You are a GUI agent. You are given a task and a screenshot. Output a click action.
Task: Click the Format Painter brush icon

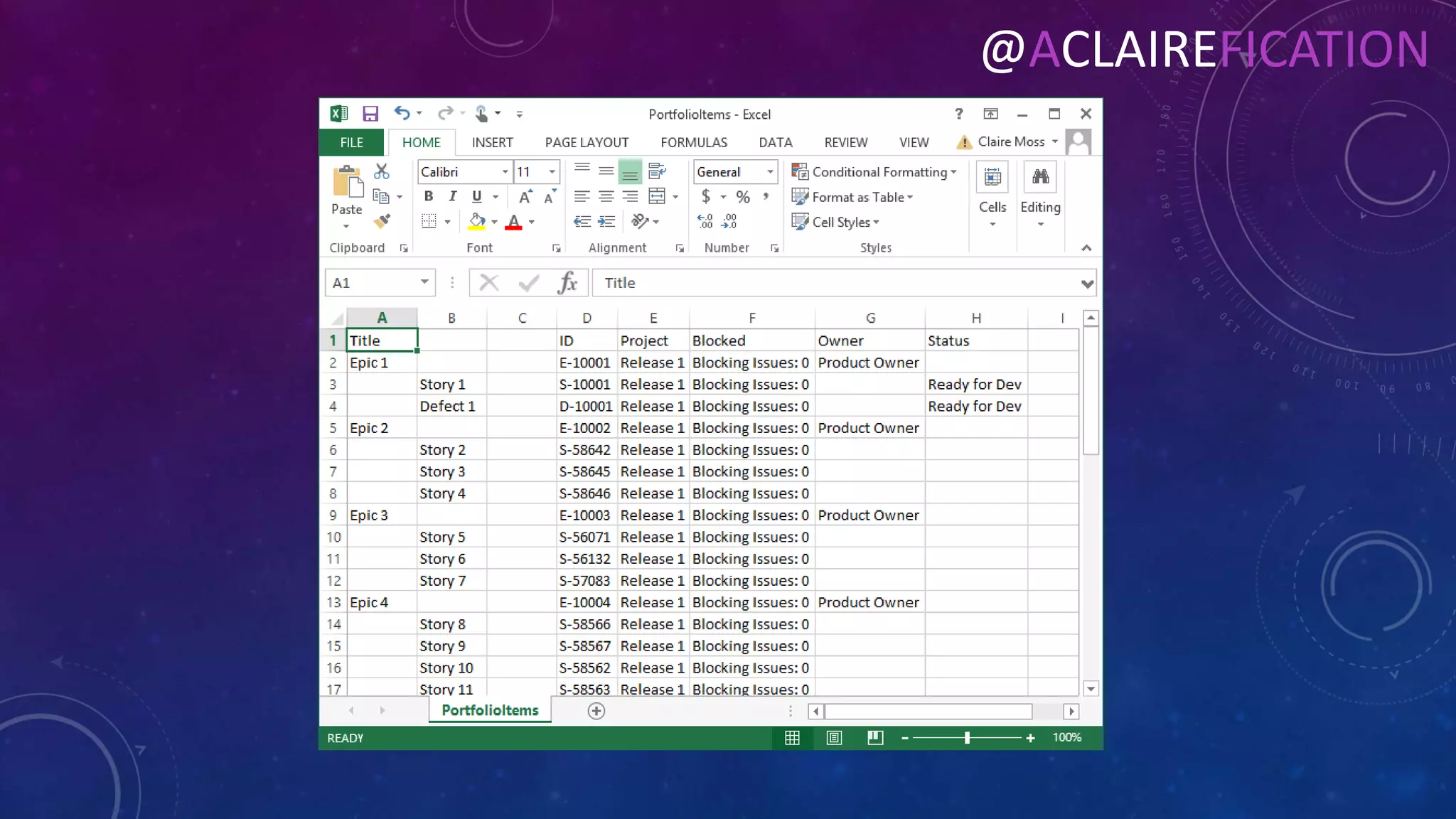coord(382,222)
